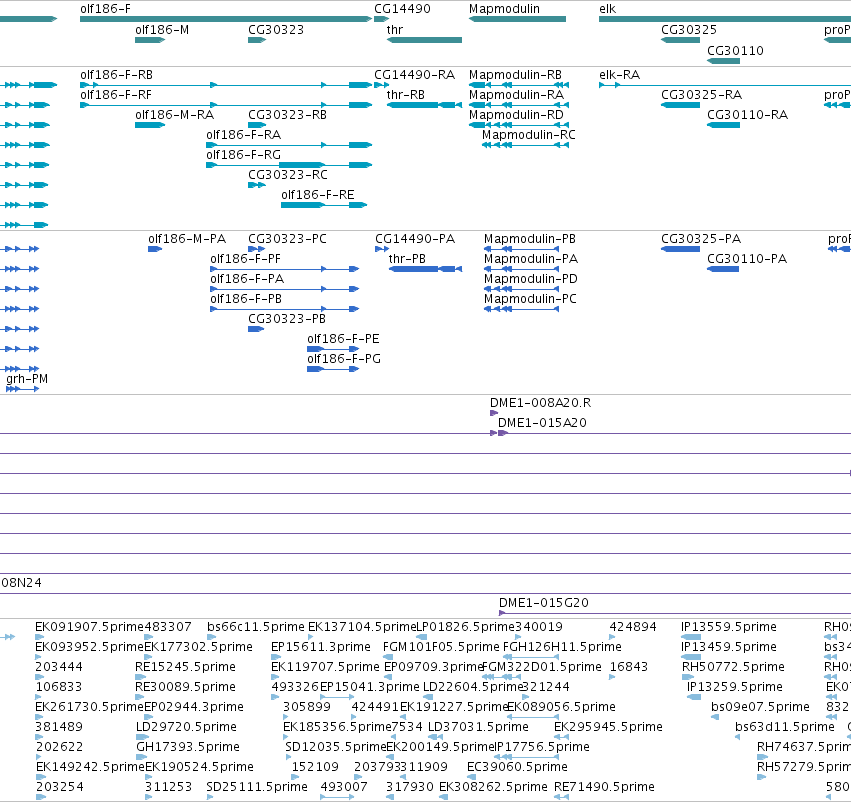Select EST label bs66c11.5prime
Image resolution: width=851 pixels, height=802 pixels.
click(256, 627)
